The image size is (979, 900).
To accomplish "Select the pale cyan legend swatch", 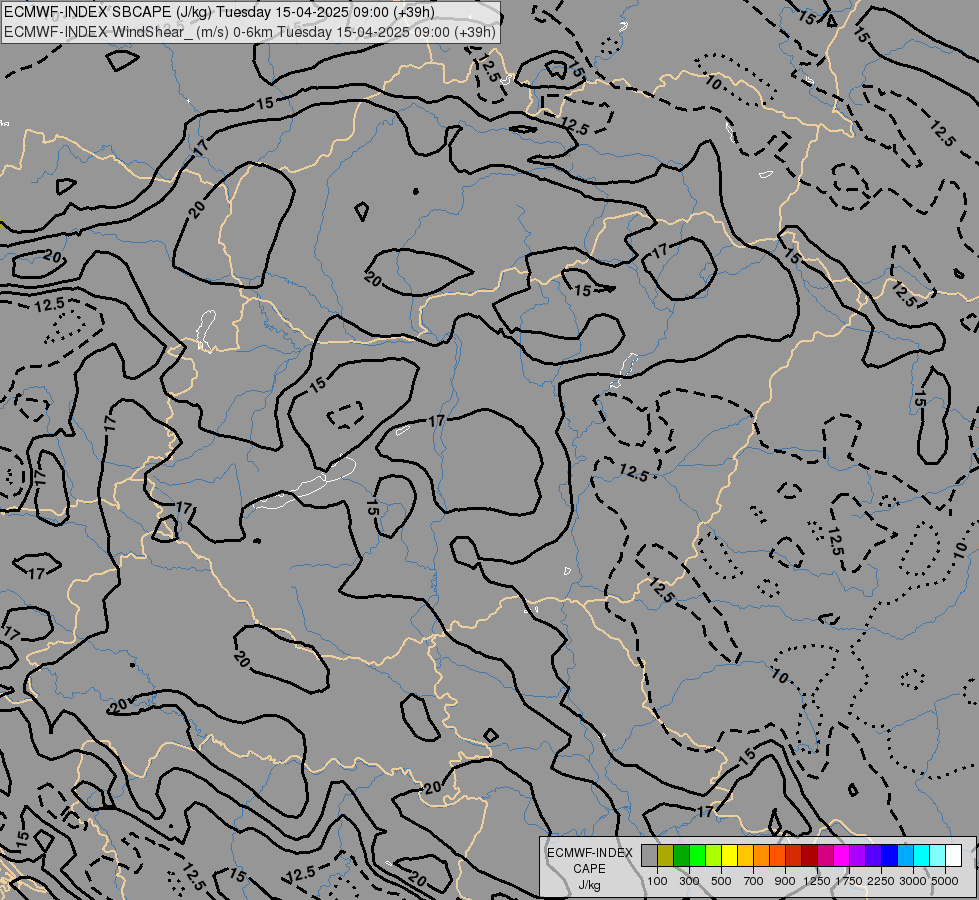I will pos(938,855).
